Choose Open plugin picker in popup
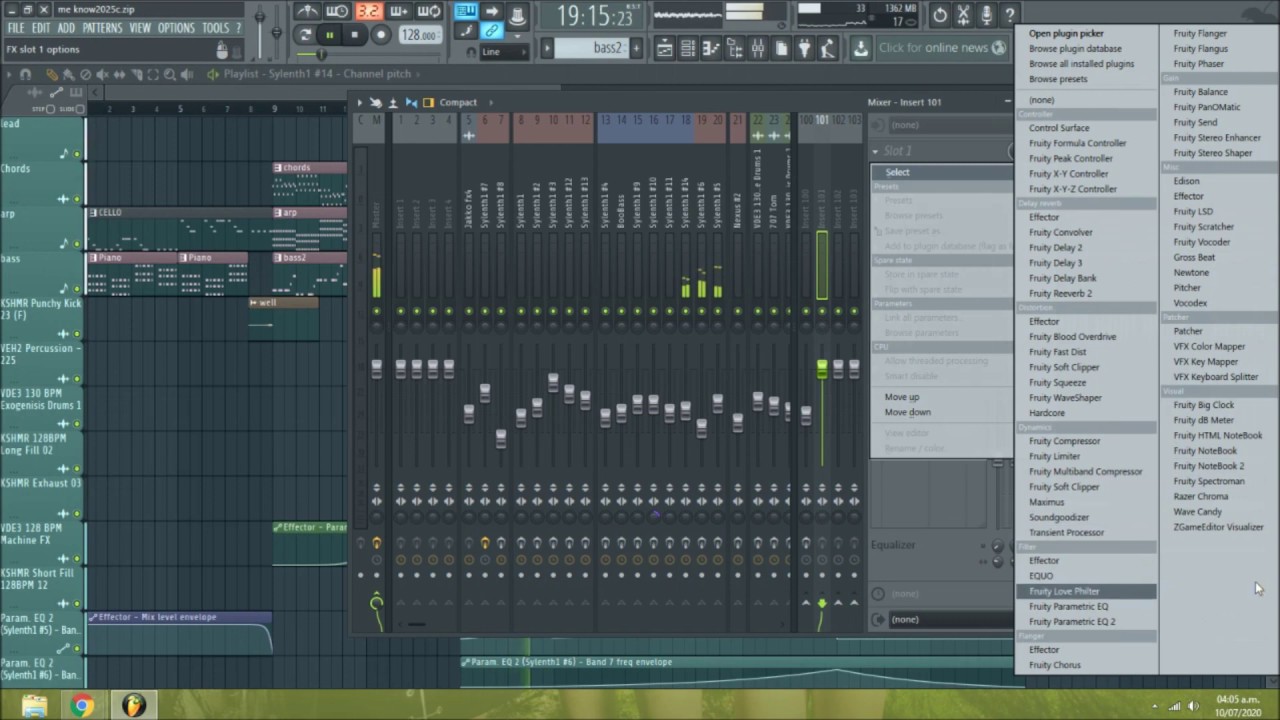The image size is (1280, 720). point(1066,33)
